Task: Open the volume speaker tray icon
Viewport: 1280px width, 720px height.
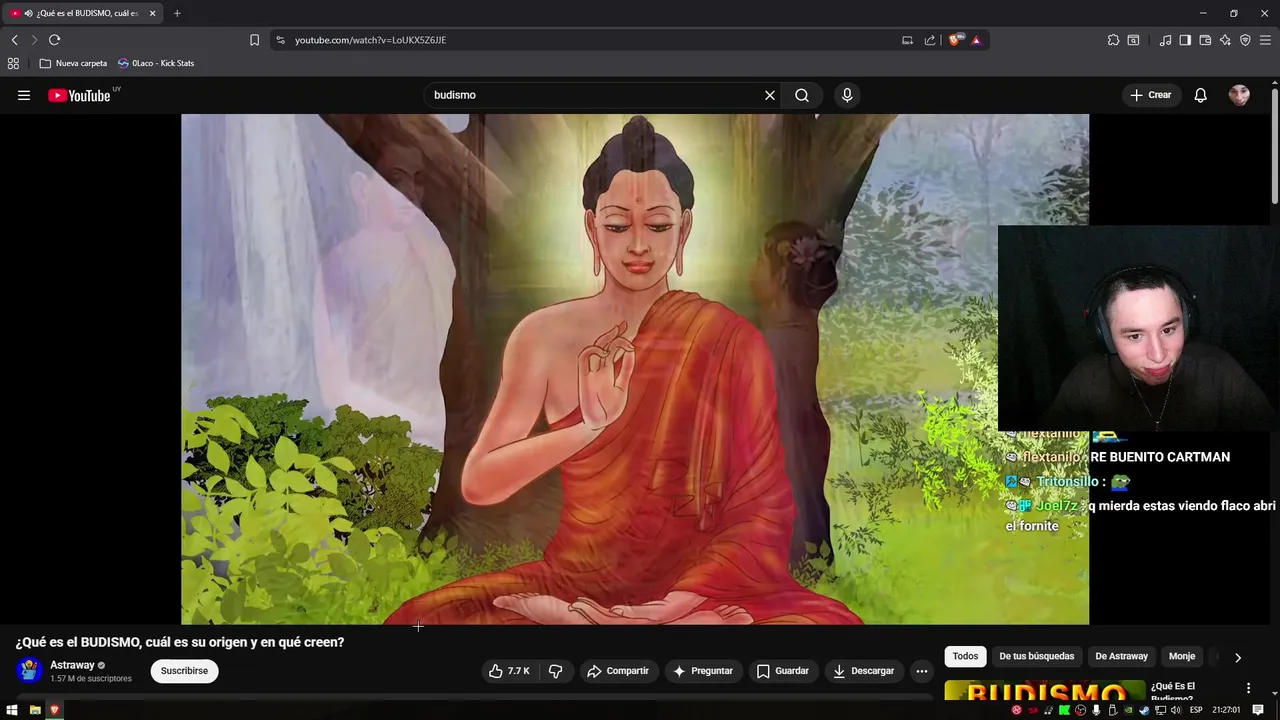Action: click(1176, 710)
